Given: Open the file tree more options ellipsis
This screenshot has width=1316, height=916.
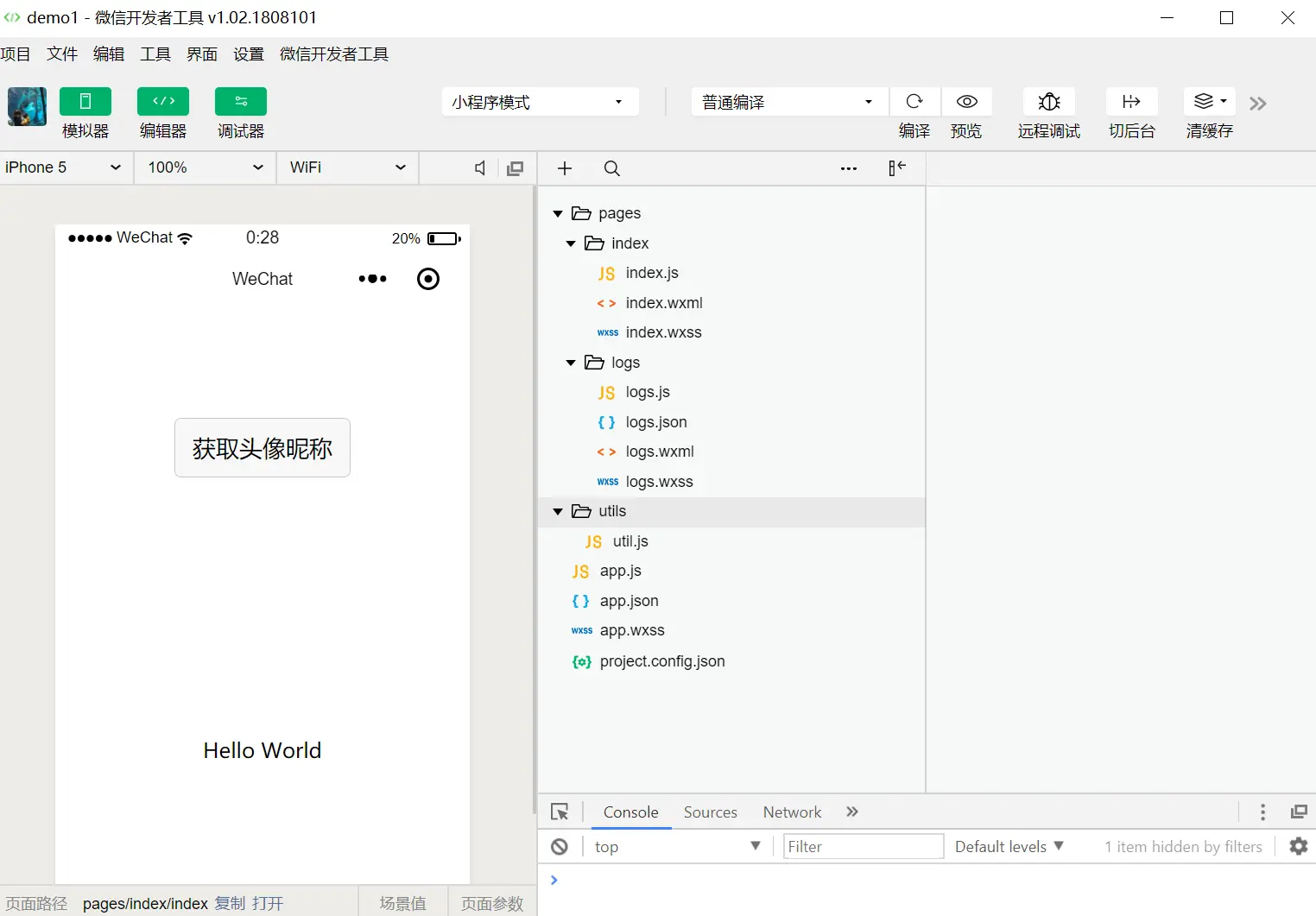Looking at the screenshot, I should 849,168.
